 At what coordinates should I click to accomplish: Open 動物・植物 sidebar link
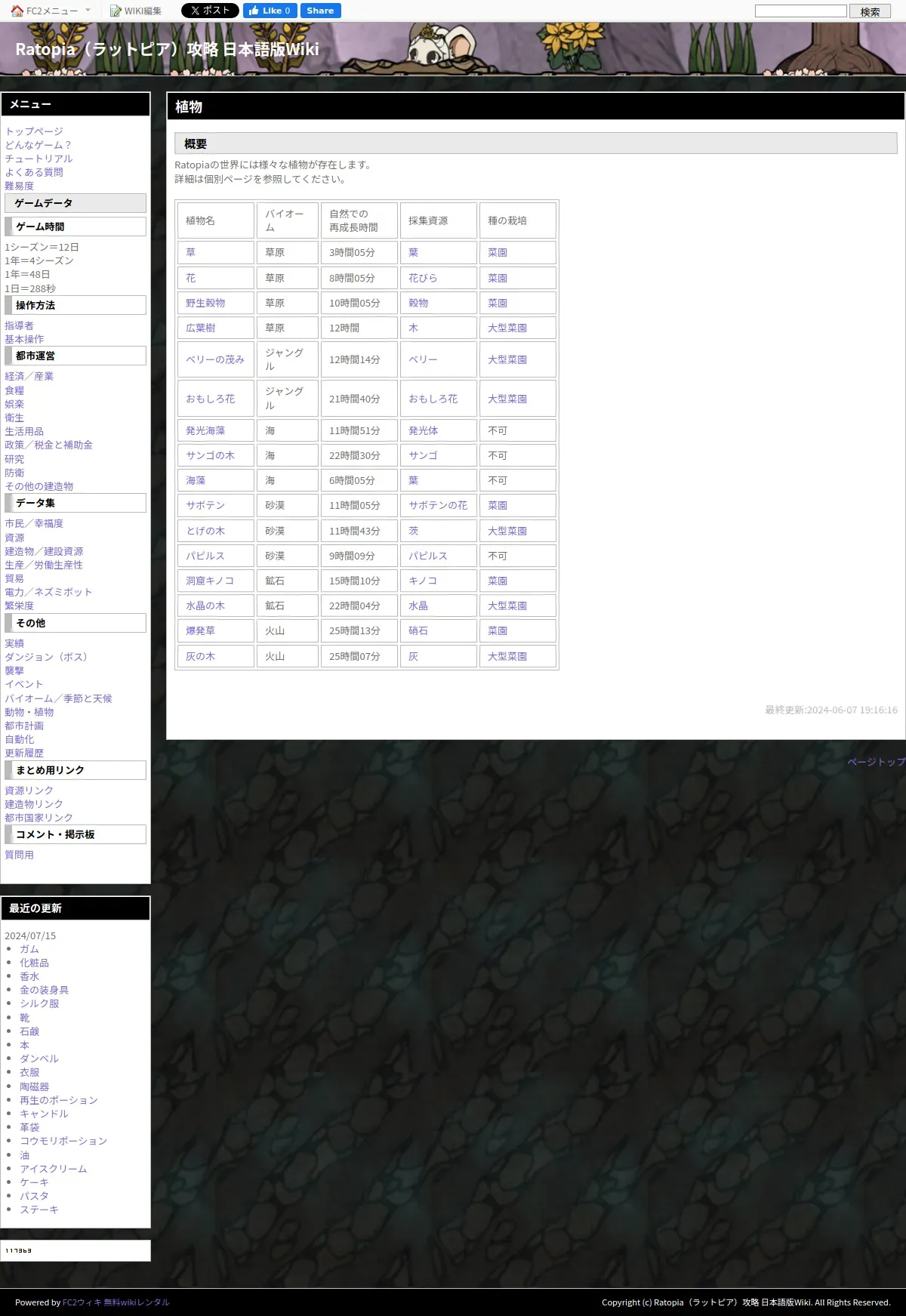pyautogui.click(x=29, y=712)
